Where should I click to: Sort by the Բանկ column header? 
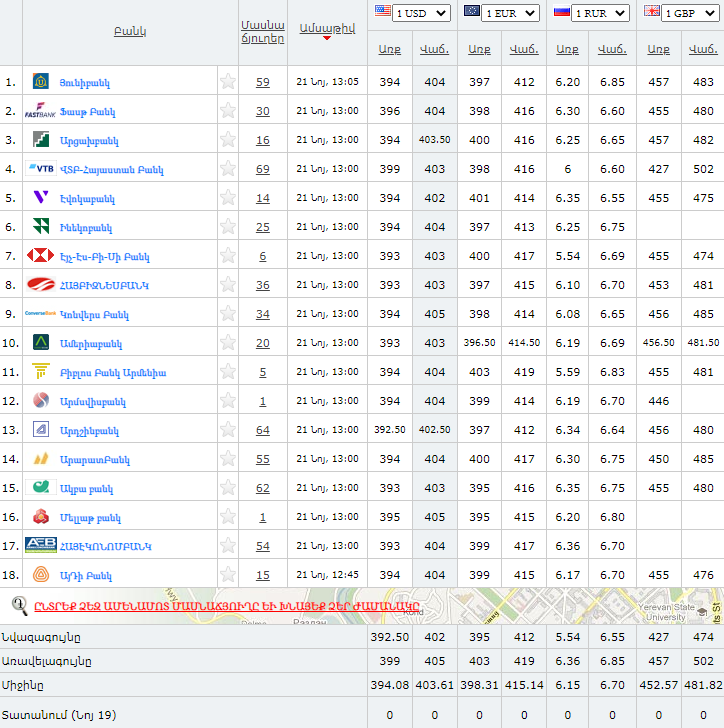pos(130,31)
